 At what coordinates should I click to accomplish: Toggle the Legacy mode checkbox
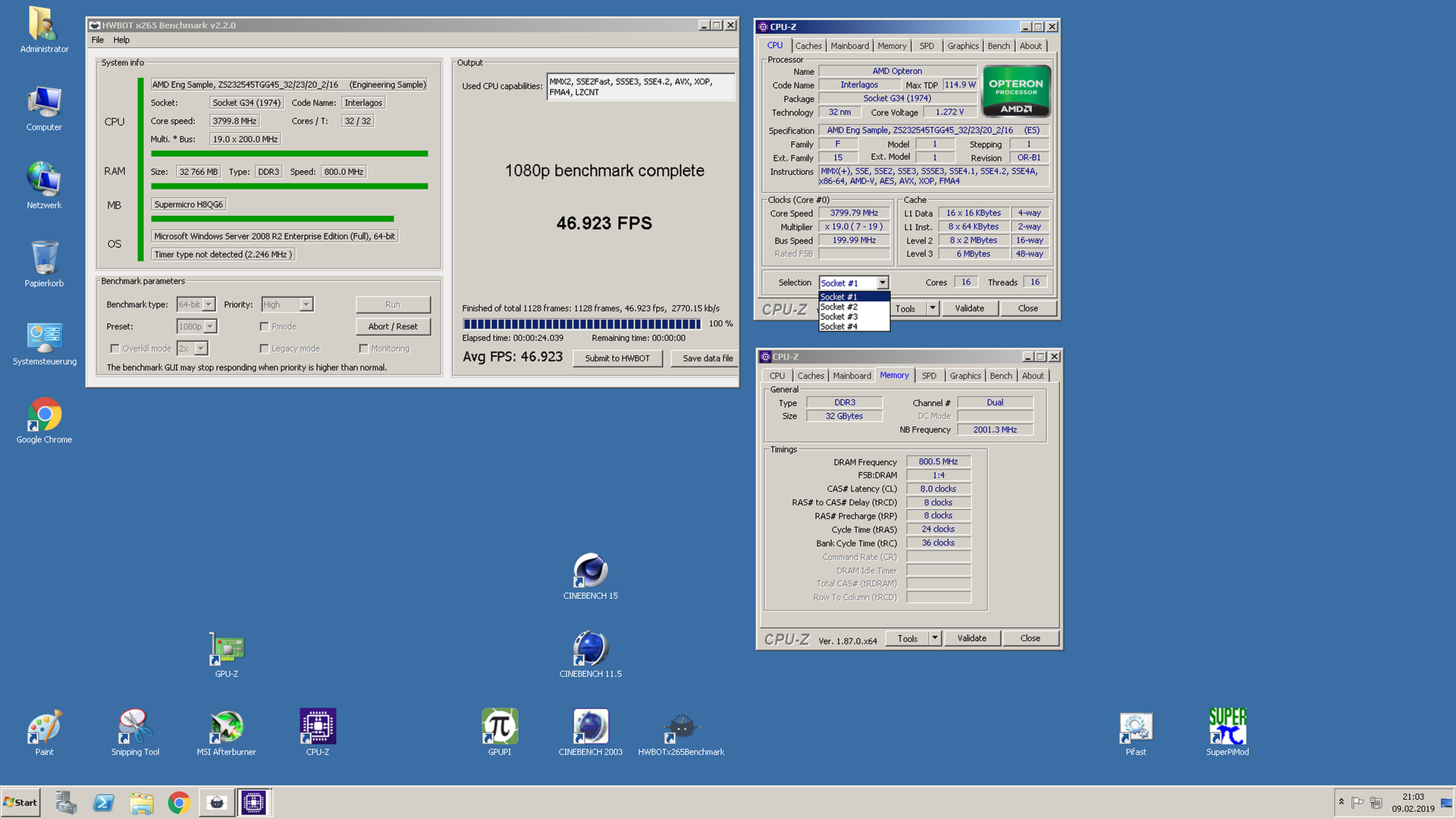pos(264,349)
